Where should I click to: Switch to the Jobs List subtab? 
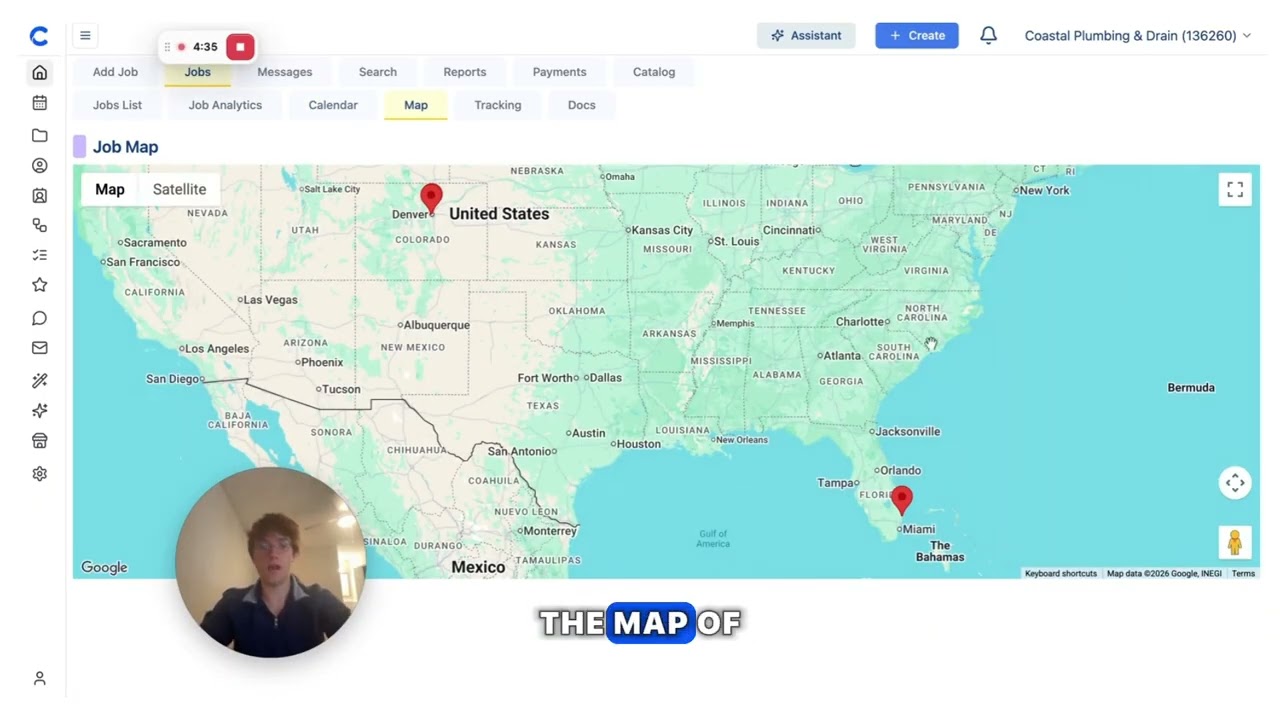coord(117,105)
